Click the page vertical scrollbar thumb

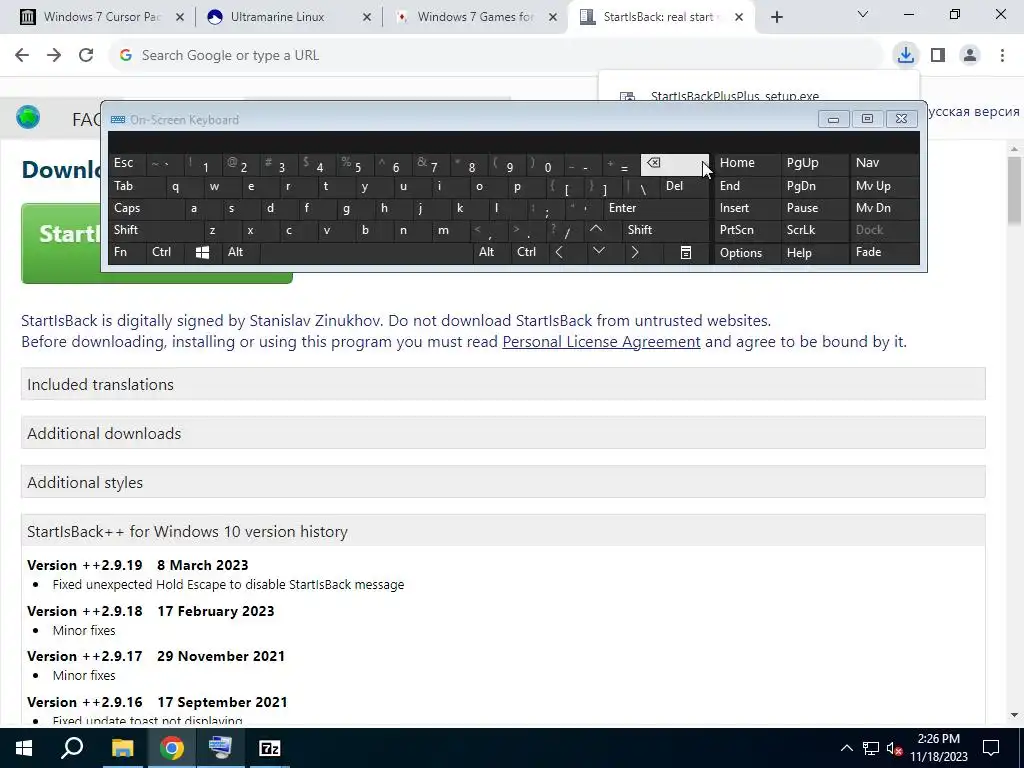click(1014, 189)
